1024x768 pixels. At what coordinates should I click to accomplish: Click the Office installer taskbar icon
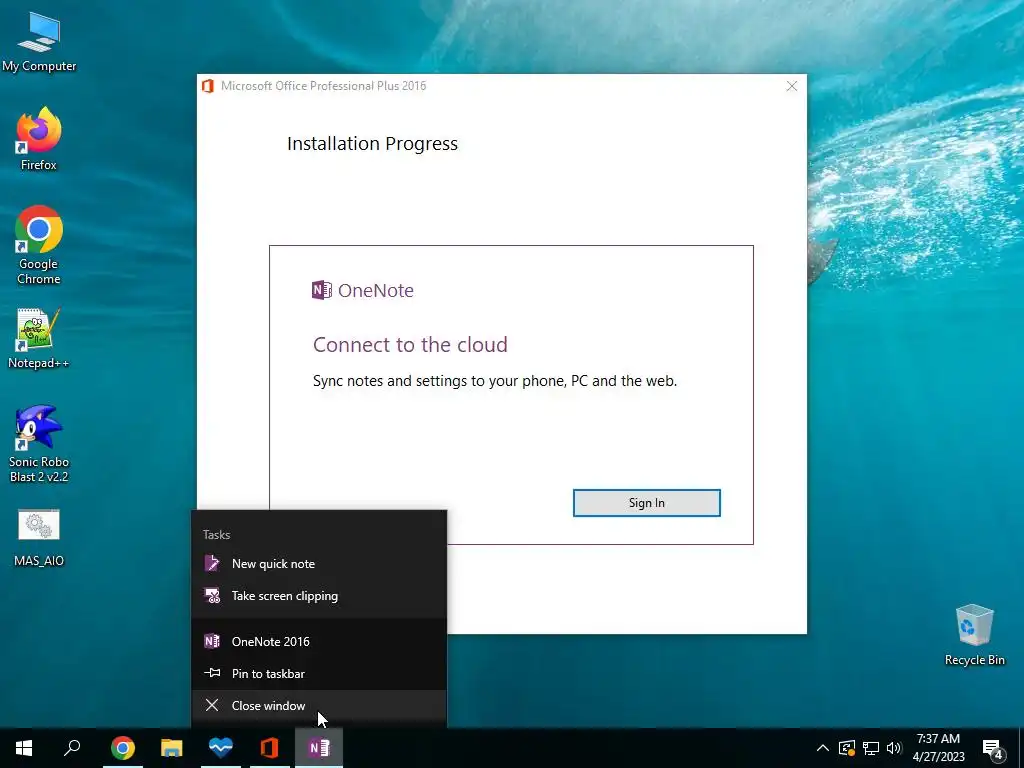(270, 748)
